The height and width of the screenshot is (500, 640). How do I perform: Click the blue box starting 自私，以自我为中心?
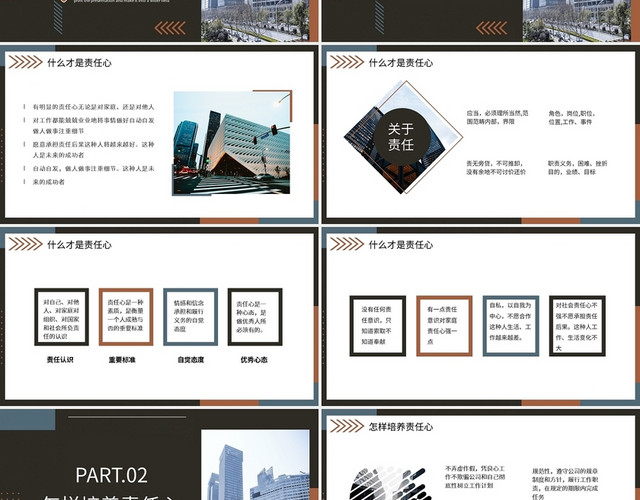tap(511, 326)
